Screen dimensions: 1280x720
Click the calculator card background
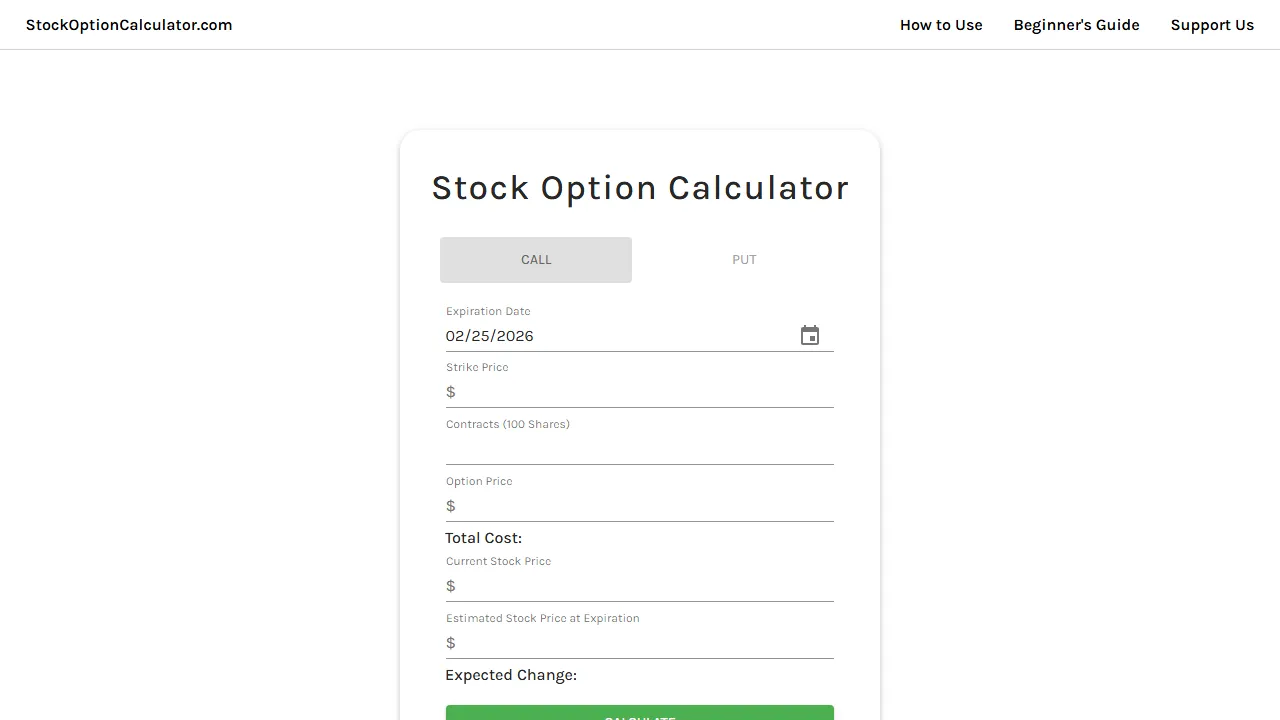[x=640, y=150]
